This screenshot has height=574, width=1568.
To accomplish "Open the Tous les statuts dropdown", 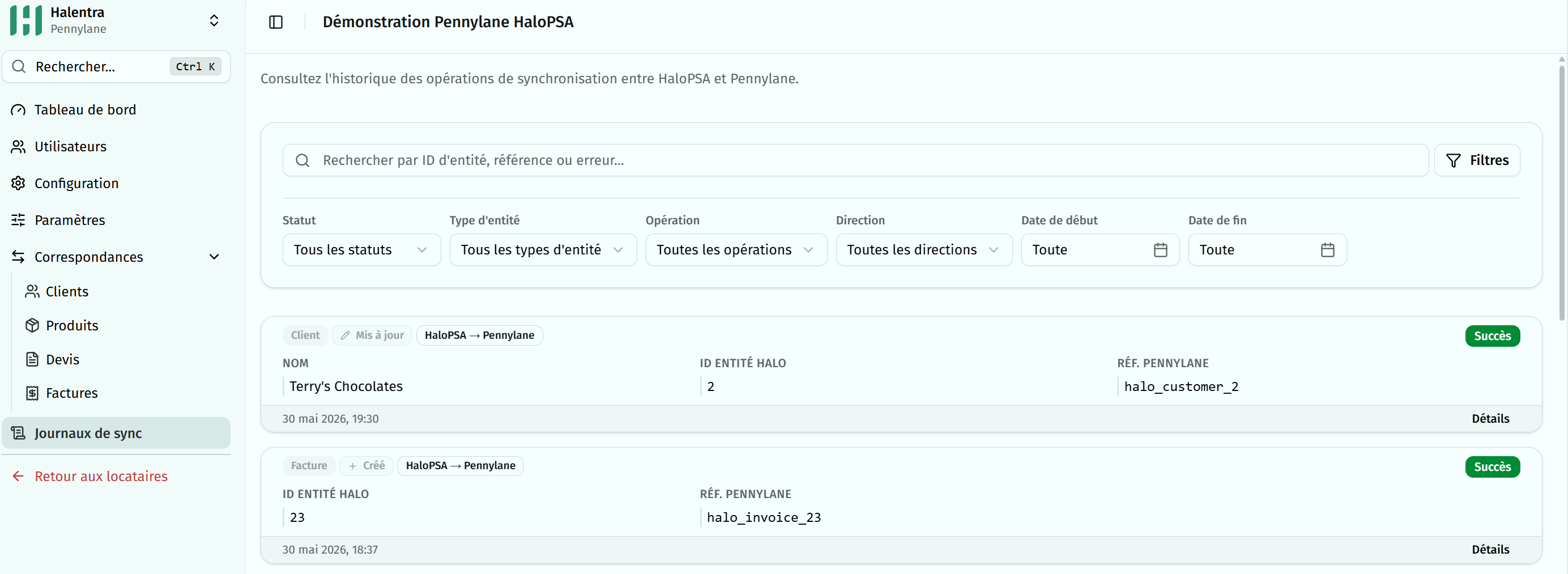I will 361,249.
